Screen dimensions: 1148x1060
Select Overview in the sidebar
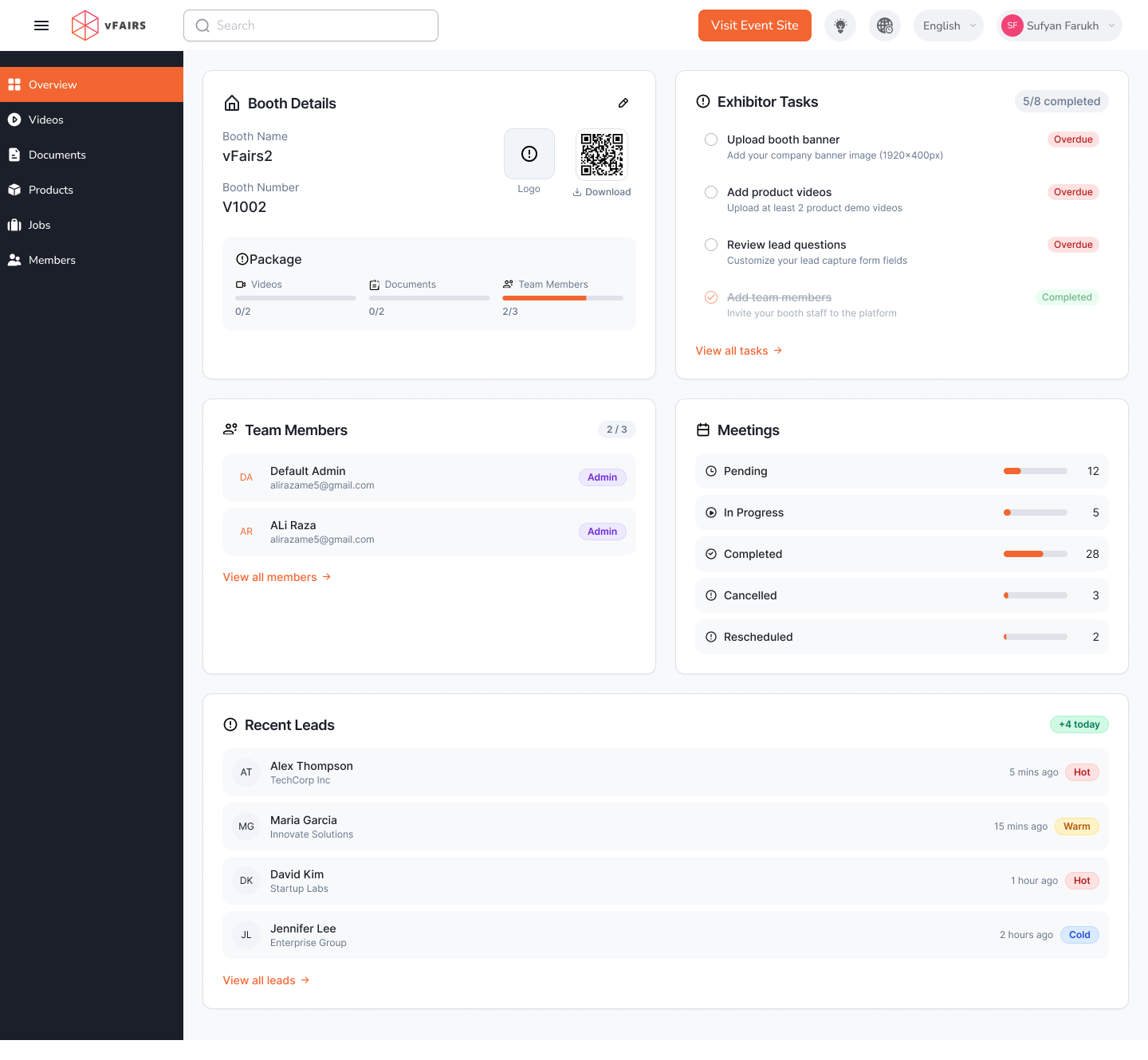pos(92,84)
